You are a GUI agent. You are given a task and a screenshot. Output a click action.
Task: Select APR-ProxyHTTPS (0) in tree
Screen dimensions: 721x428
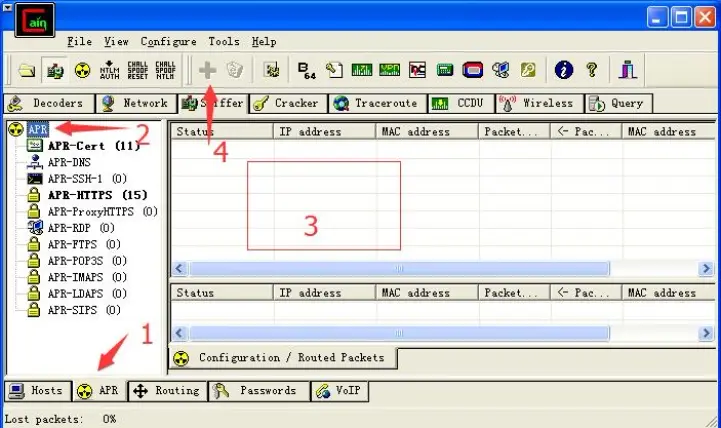click(x=103, y=211)
